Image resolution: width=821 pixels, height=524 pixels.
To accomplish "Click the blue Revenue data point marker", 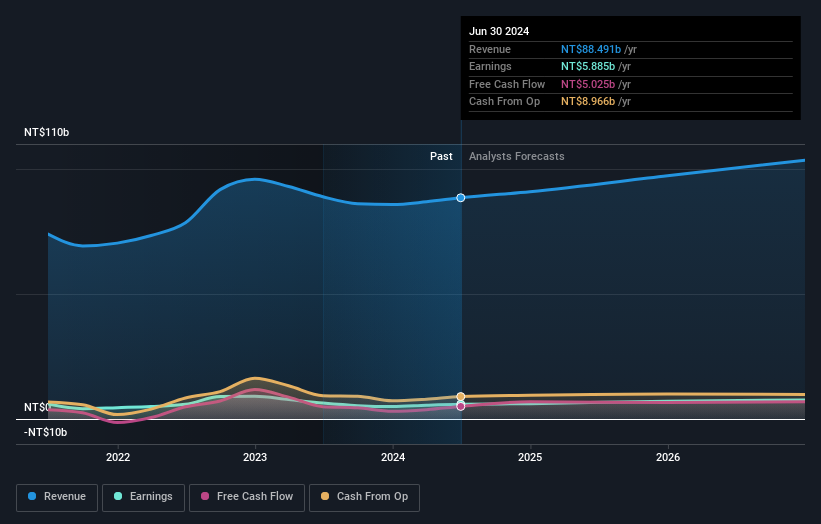I will click(x=461, y=197).
